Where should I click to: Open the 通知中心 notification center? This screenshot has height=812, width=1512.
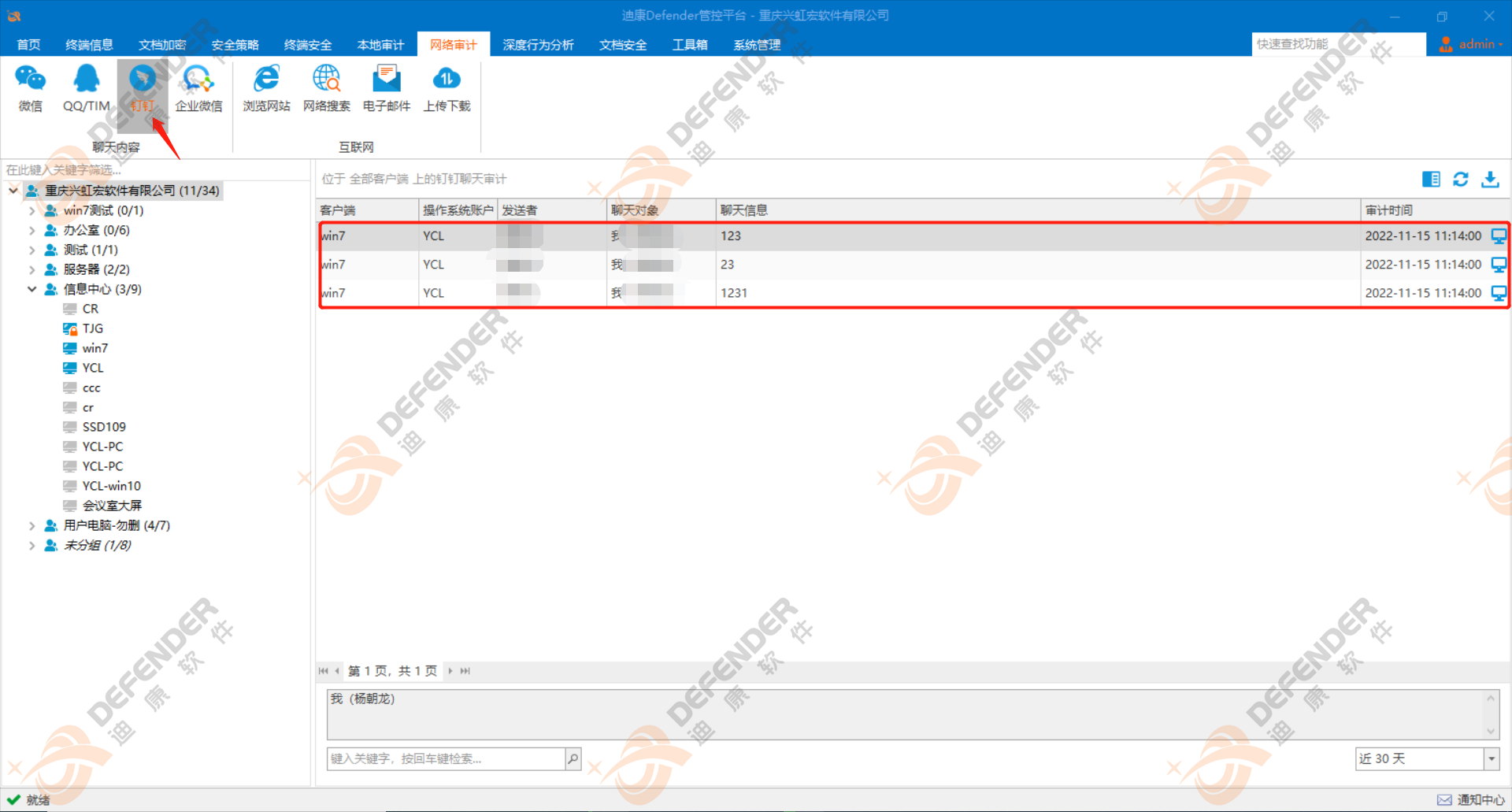tap(1471, 800)
